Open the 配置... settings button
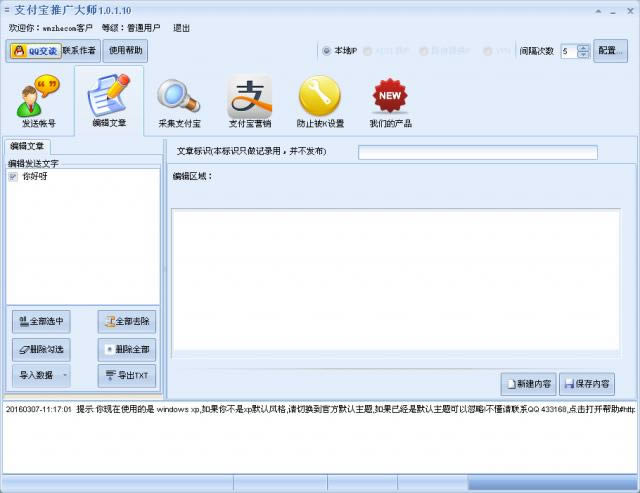Screen dimensions: 640x493 (610, 51)
